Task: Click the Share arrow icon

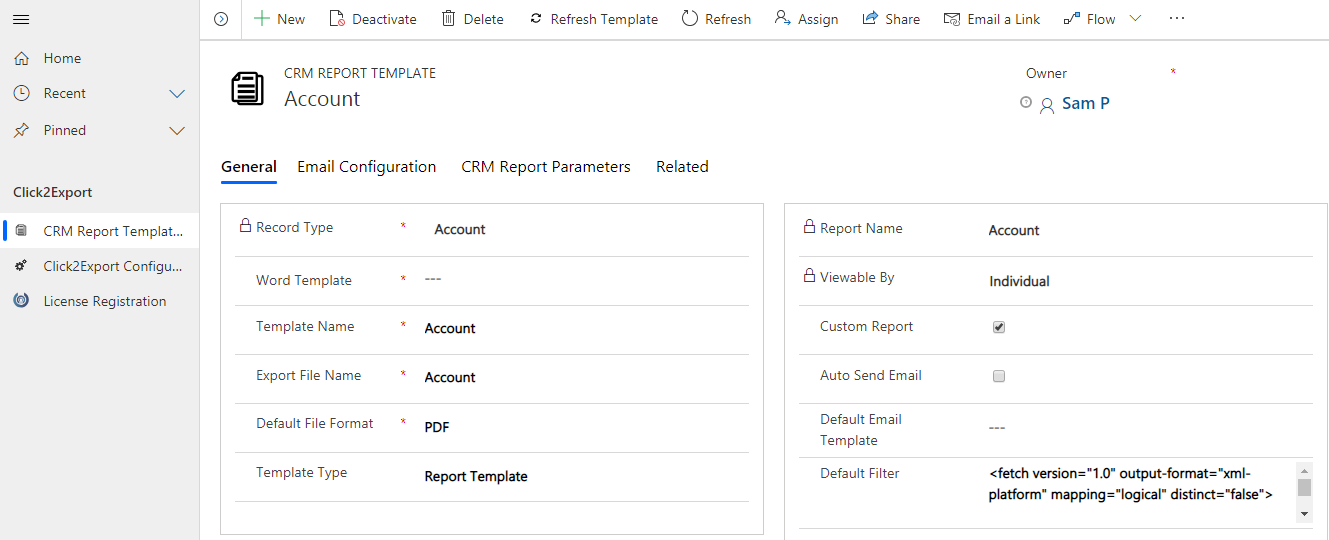Action: click(870, 19)
